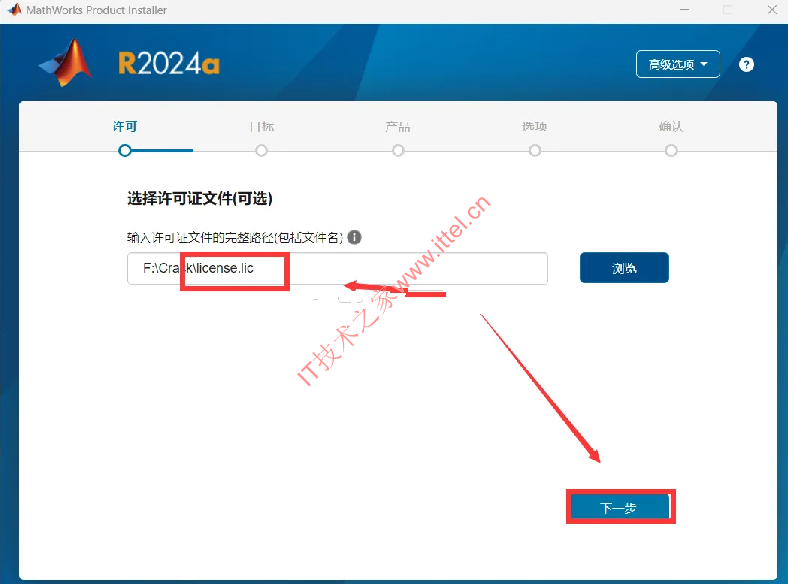Viewport: 788px width, 584px height.
Task: Proceed with the 下一步 button
Action: pyautogui.click(x=621, y=507)
